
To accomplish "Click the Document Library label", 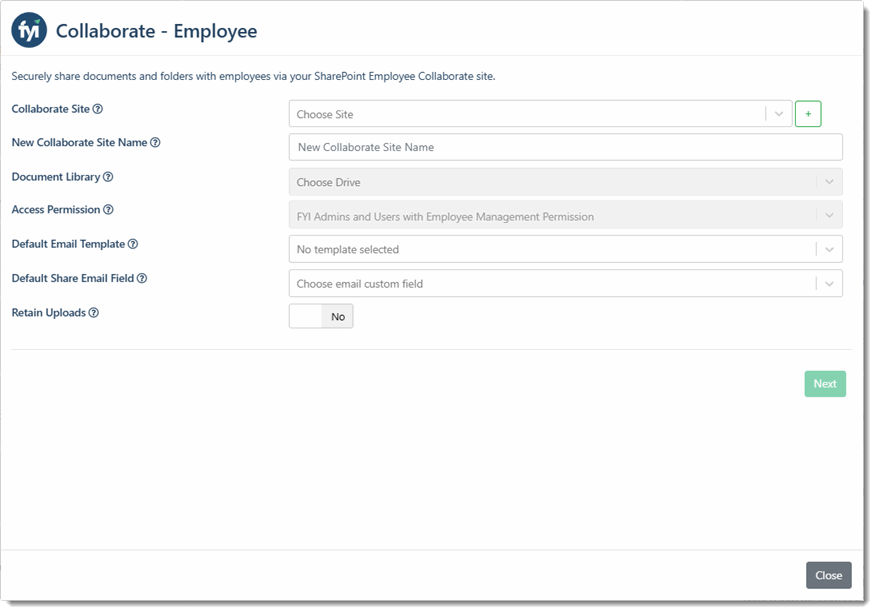I will (56, 177).
